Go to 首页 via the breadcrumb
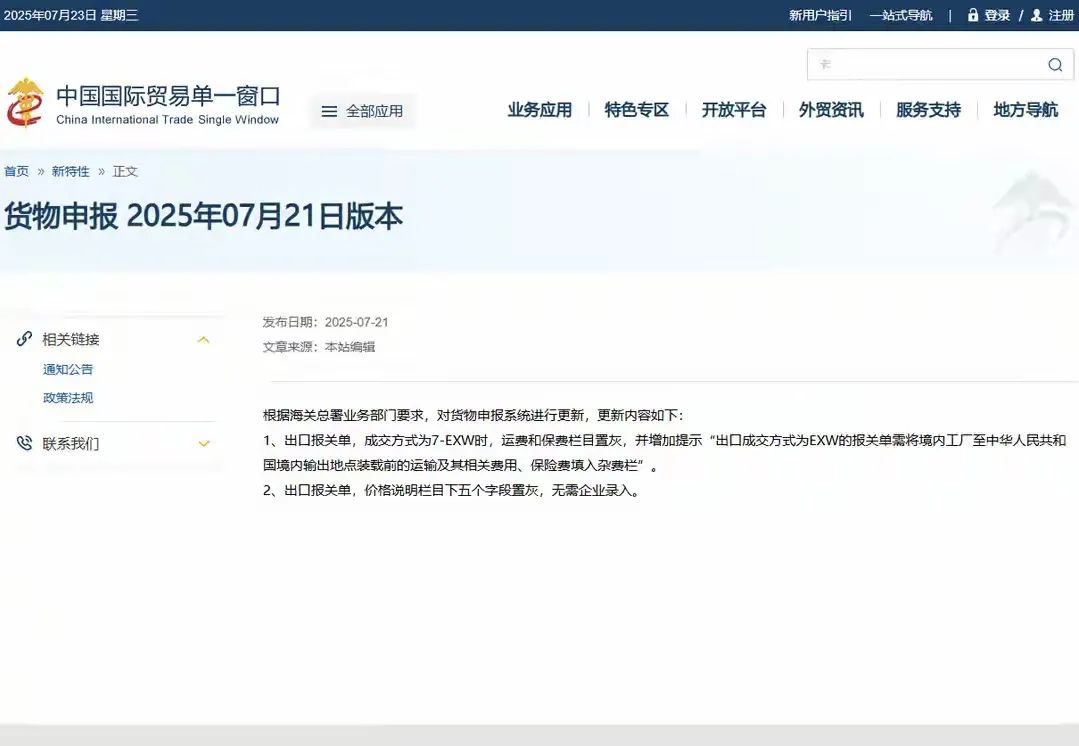 tap(16, 170)
